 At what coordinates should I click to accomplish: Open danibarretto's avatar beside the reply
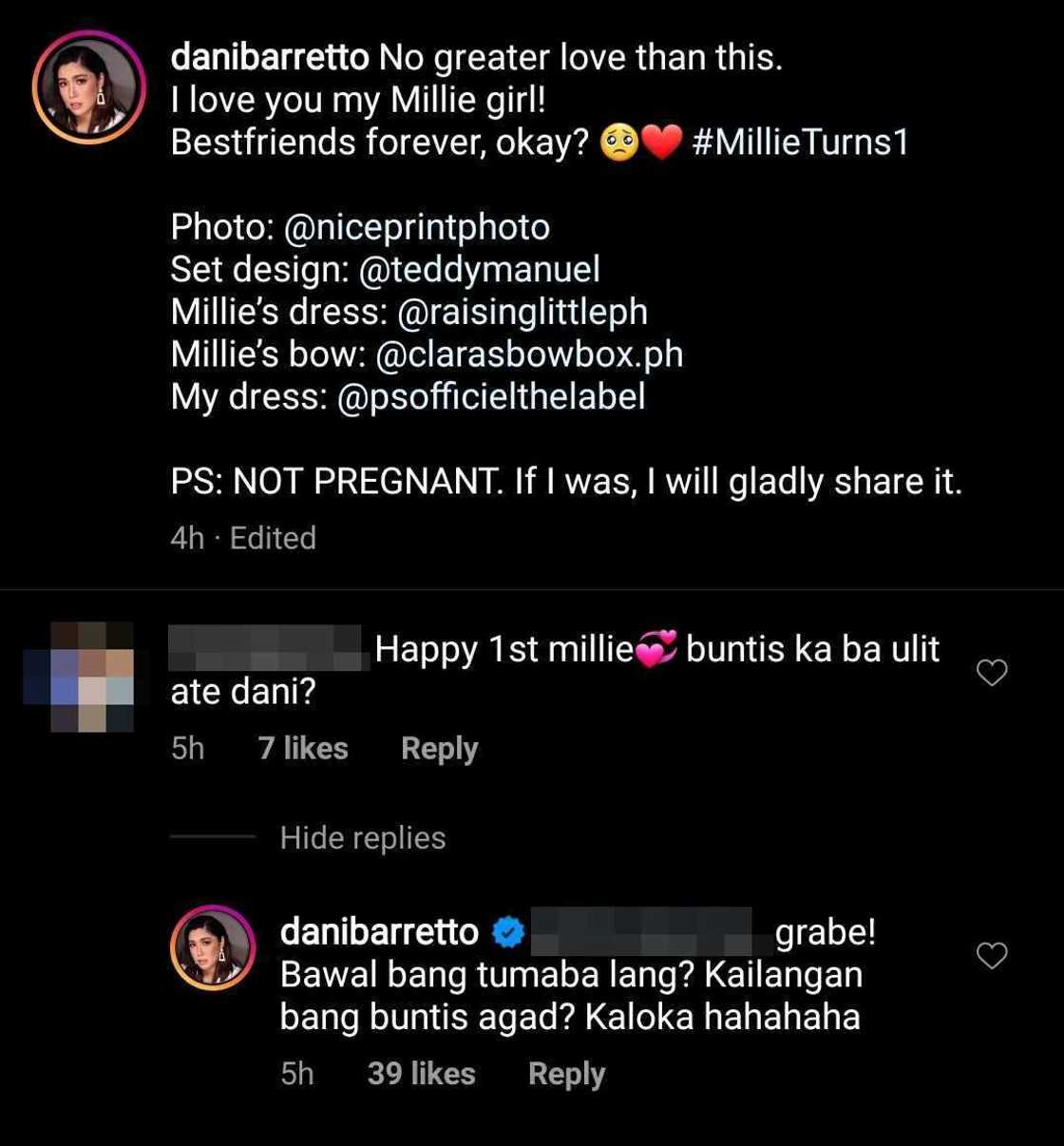[x=213, y=947]
